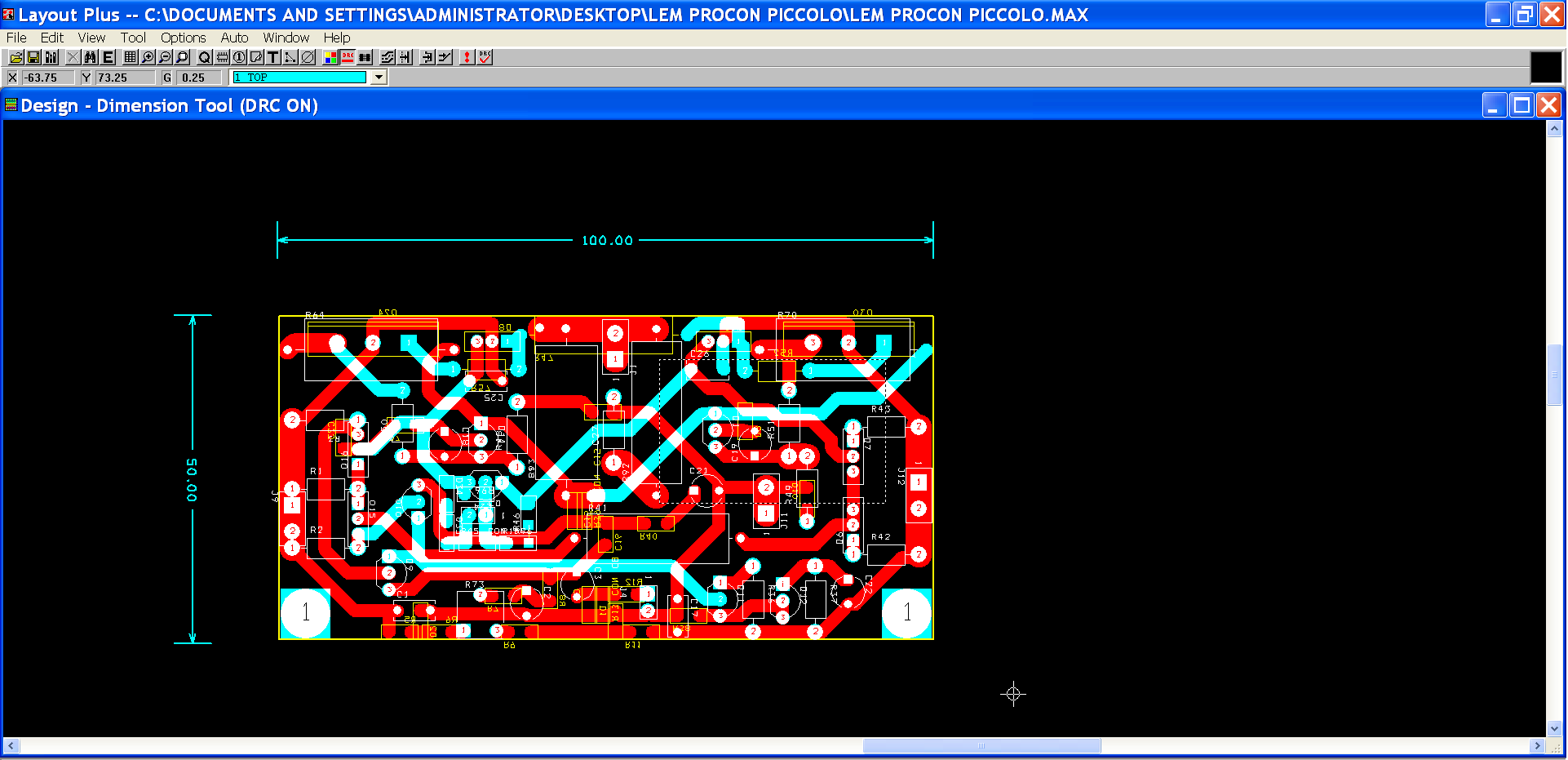Screen dimensions: 1568x760
Task: Click the Open file toolbar icon
Action: (x=16, y=57)
